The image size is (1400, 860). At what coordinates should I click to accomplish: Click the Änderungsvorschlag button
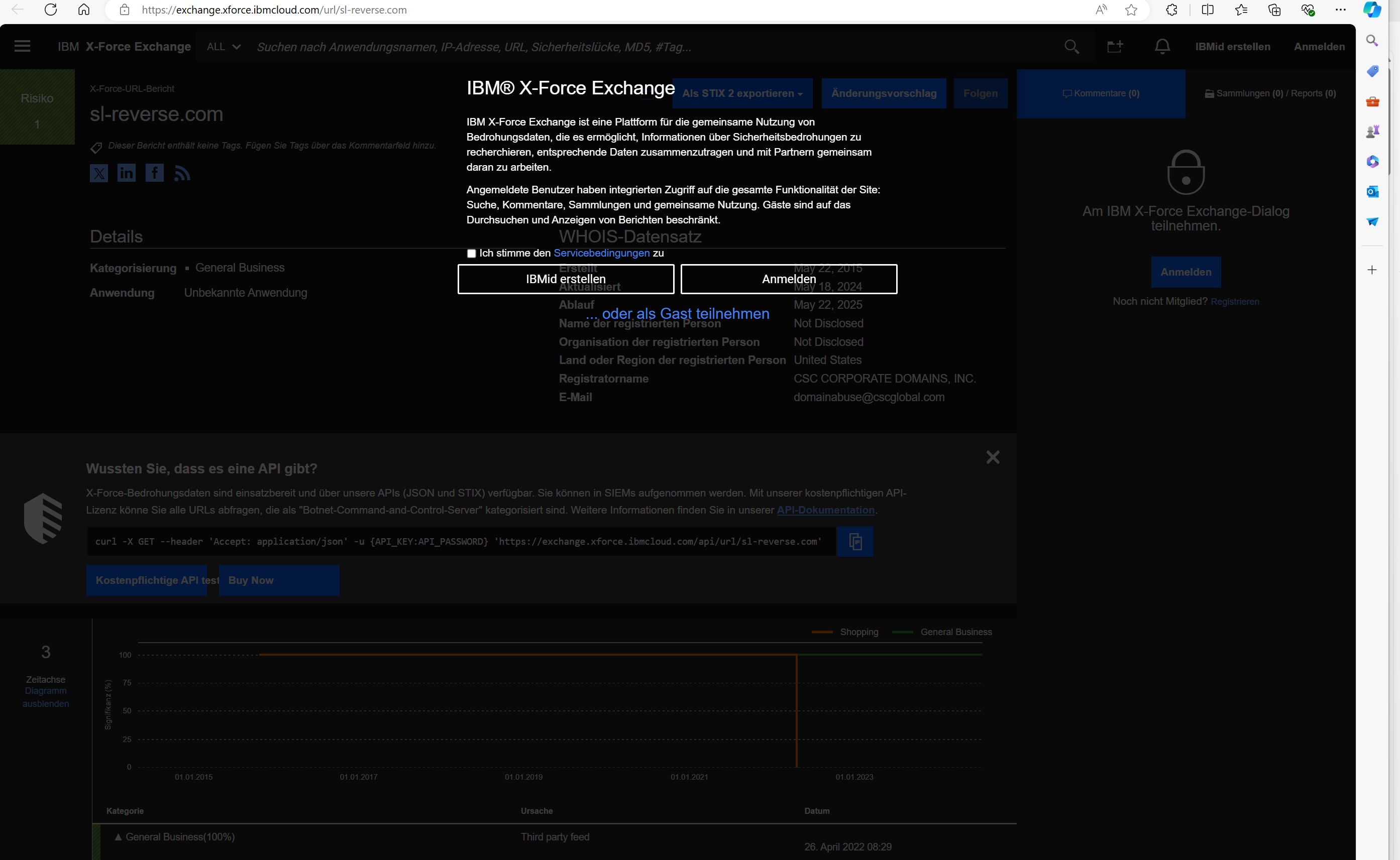coord(884,93)
